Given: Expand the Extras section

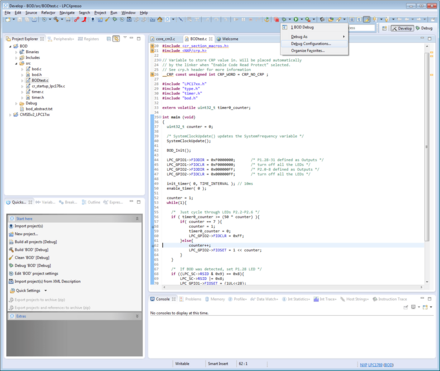Looking at the screenshot, I should pos(137,316).
